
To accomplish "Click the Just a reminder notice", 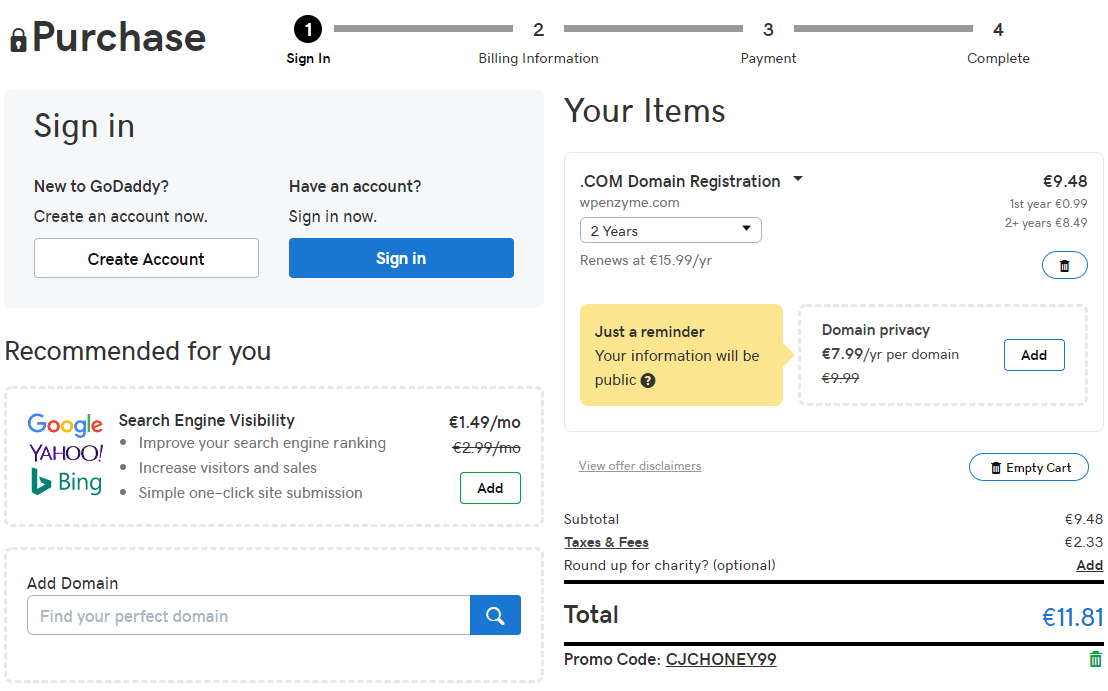I will coord(681,355).
